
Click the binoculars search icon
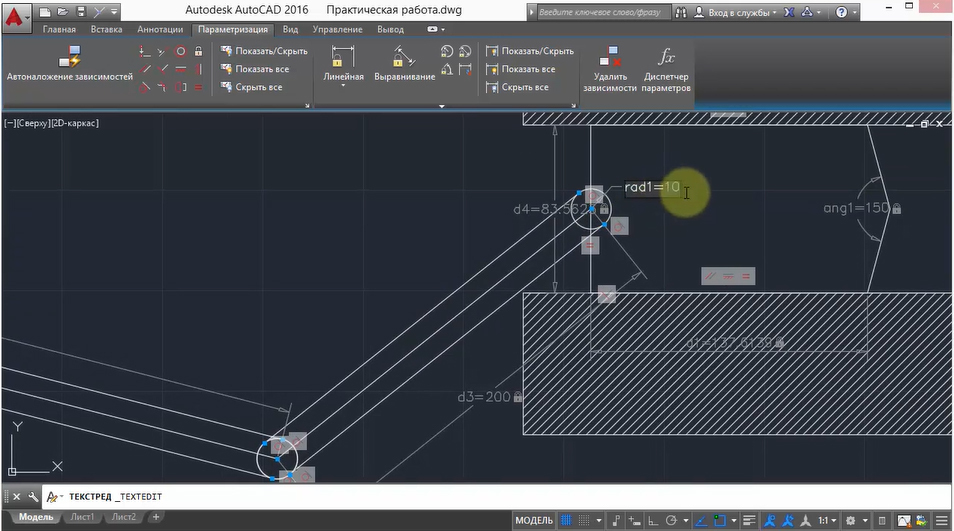[681, 12]
